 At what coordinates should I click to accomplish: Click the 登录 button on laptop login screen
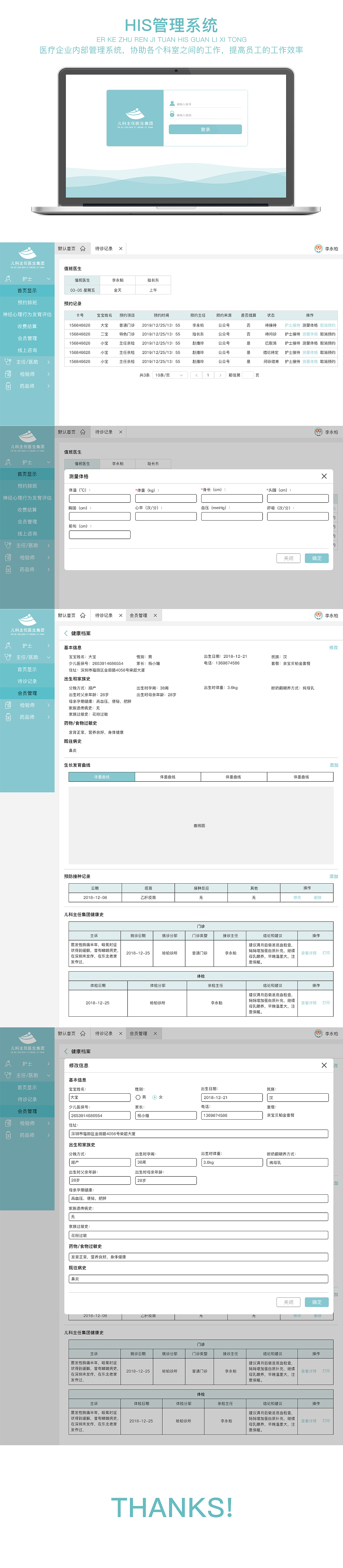click(205, 129)
